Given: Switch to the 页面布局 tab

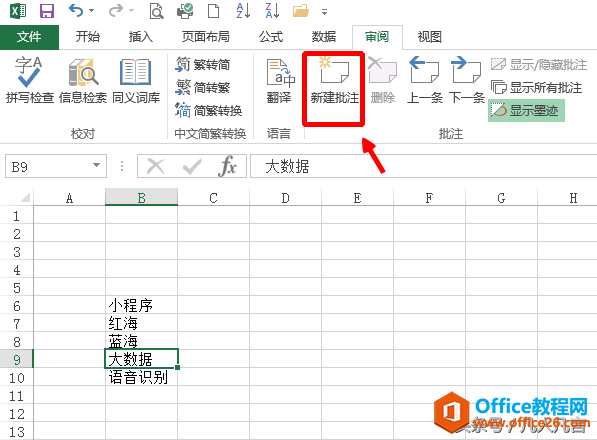Looking at the screenshot, I should tap(206, 37).
